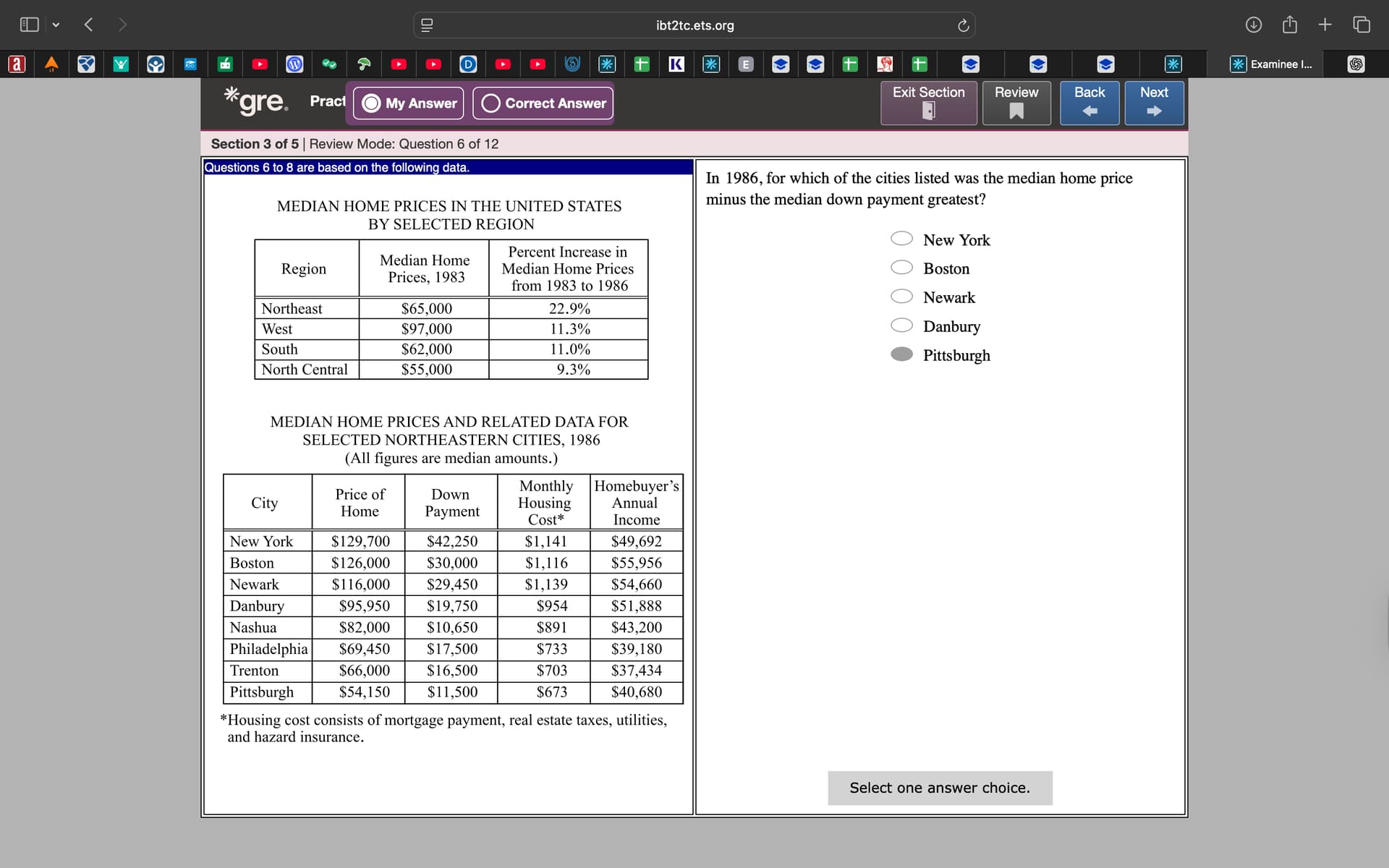Go to the previous question with Back
This screenshot has height=868, width=1389.
pos(1089,103)
